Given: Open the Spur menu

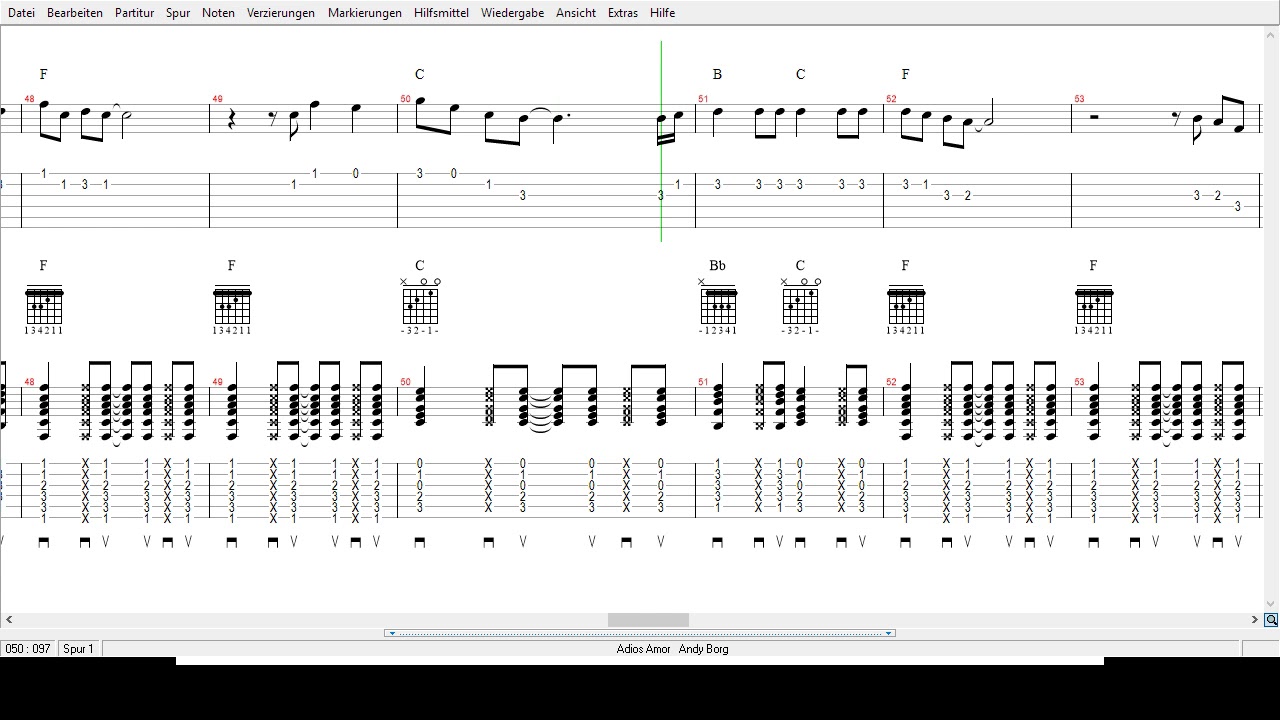Looking at the screenshot, I should point(178,13).
